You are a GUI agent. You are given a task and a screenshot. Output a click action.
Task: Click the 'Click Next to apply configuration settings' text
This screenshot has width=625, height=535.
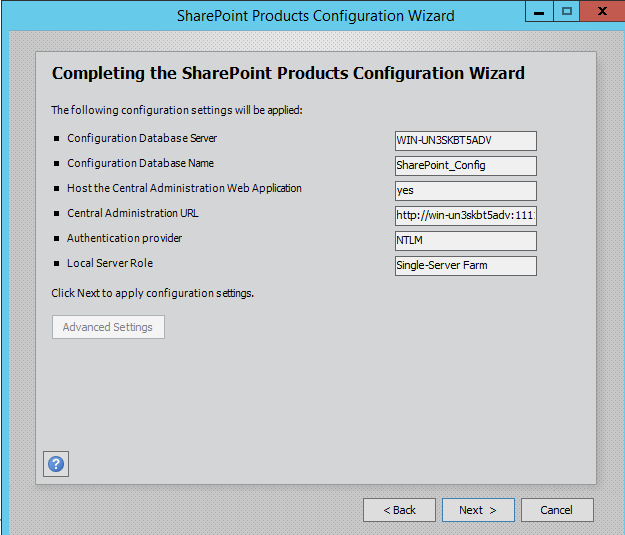pos(153,293)
